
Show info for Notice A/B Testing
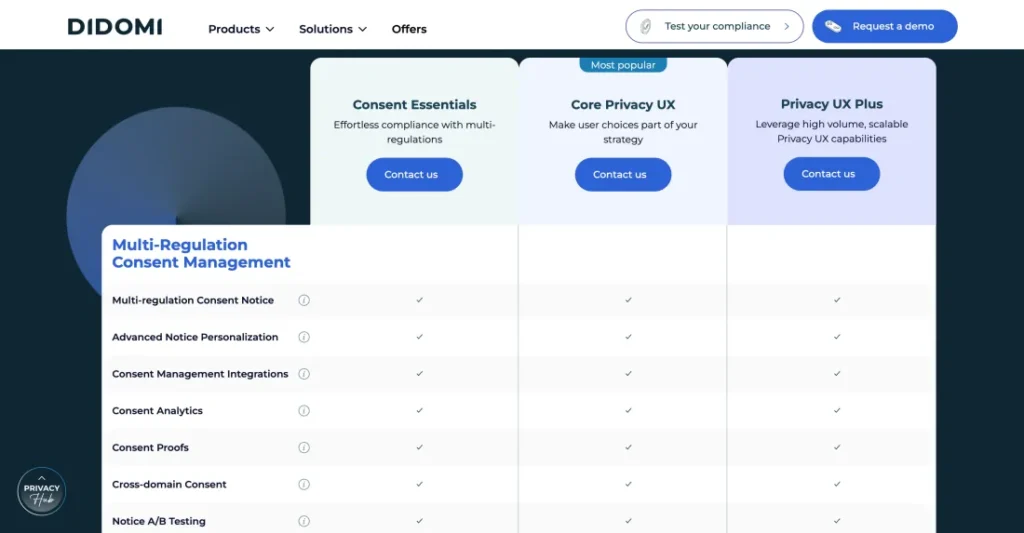304,521
